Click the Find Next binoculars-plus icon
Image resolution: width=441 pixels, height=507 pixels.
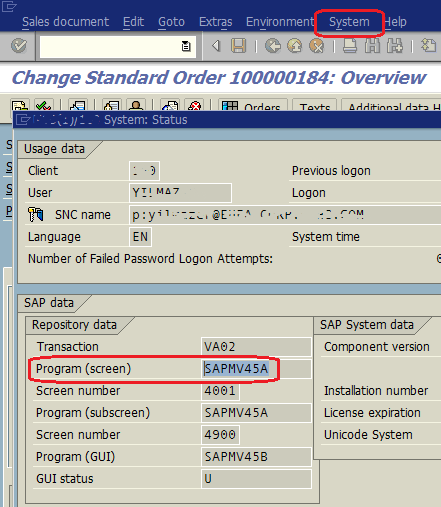click(x=395, y=46)
